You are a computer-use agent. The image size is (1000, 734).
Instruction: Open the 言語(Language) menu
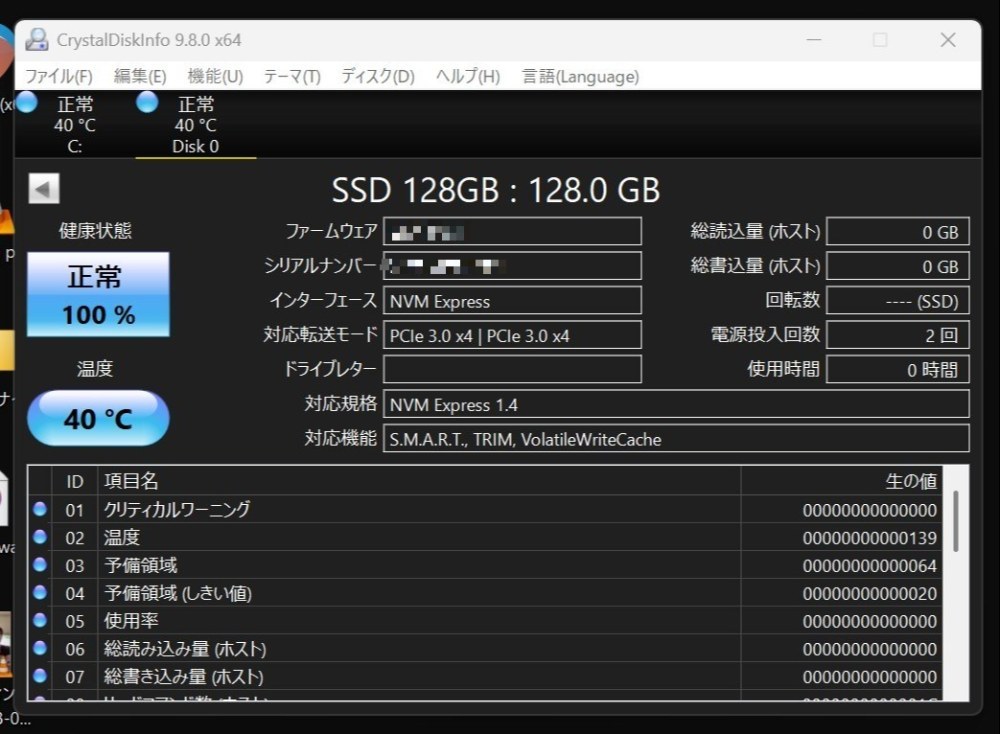click(x=580, y=77)
